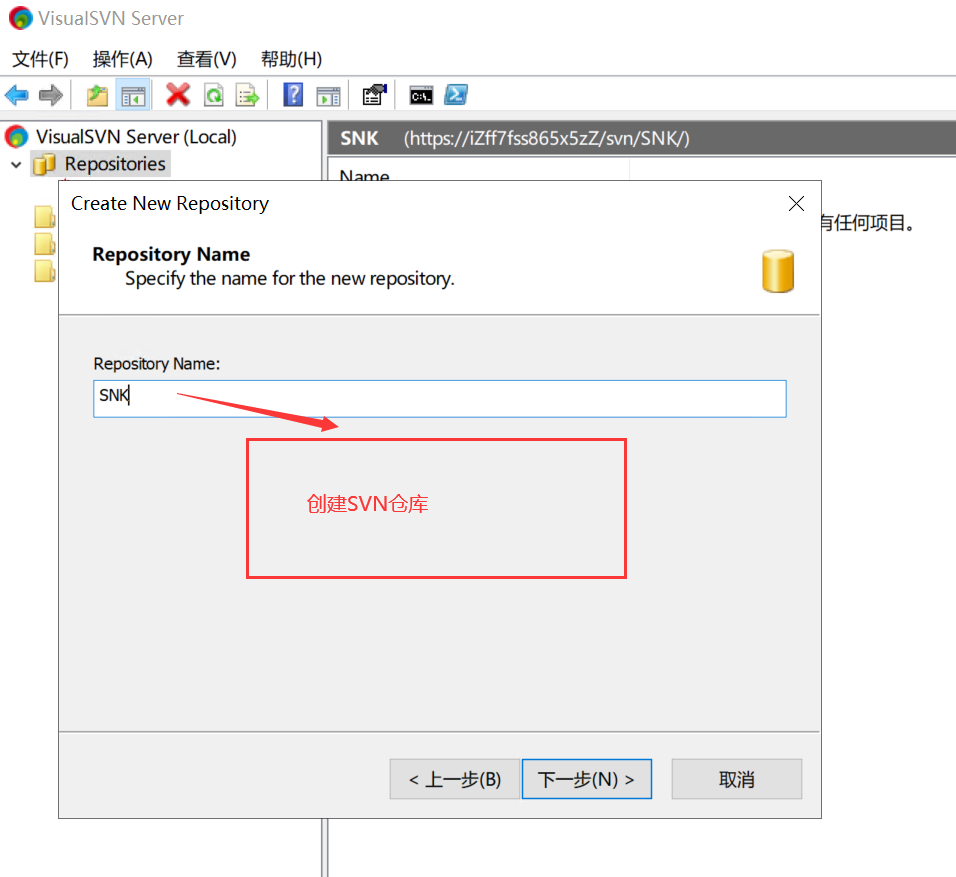Open the properties icon in toolbar
This screenshot has width=956, height=877.
pyautogui.click(x=374, y=95)
